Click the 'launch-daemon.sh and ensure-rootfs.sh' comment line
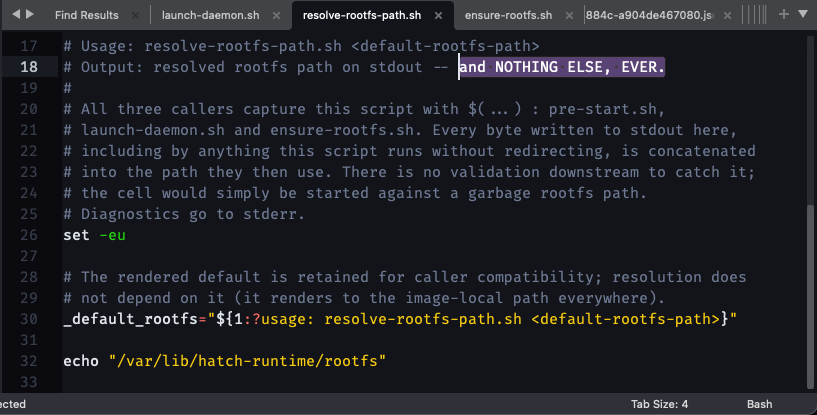This screenshot has width=817, height=415. [x=400, y=130]
